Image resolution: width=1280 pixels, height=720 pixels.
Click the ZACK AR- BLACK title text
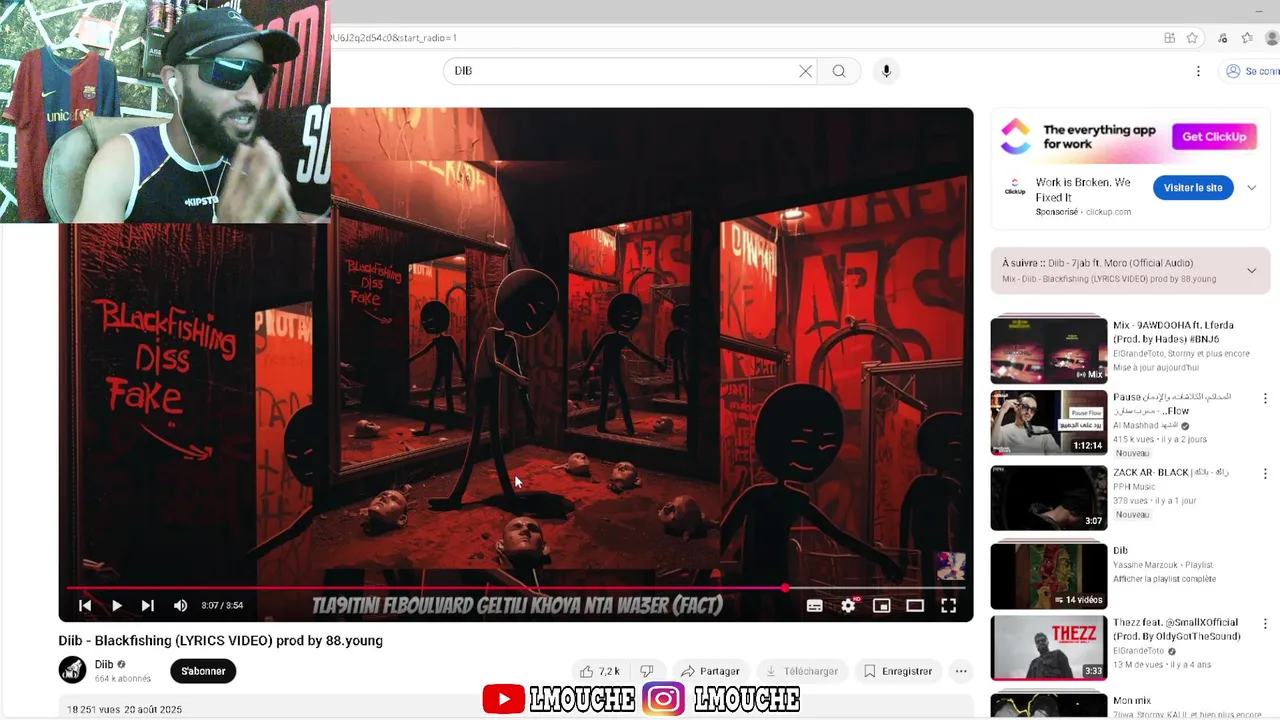[1171, 472]
